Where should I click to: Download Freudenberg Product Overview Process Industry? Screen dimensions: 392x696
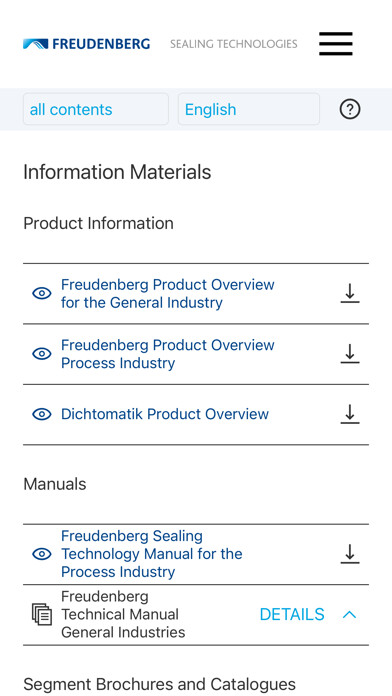350,354
